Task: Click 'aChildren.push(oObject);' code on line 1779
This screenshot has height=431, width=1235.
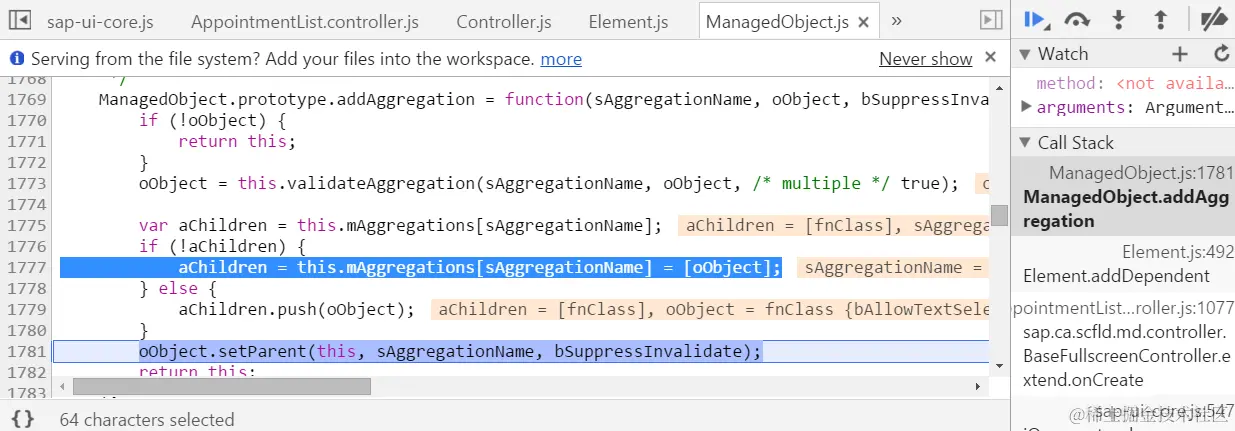Action: [x=296, y=309]
